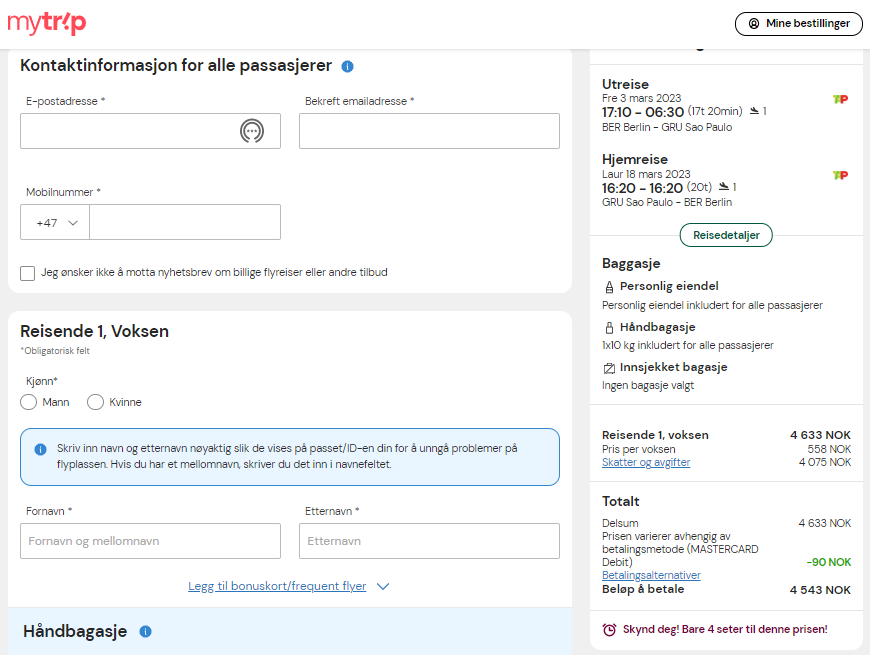870x655 pixels.
Task: Click the Bekreft emailadresse field
Action: pos(429,131)
